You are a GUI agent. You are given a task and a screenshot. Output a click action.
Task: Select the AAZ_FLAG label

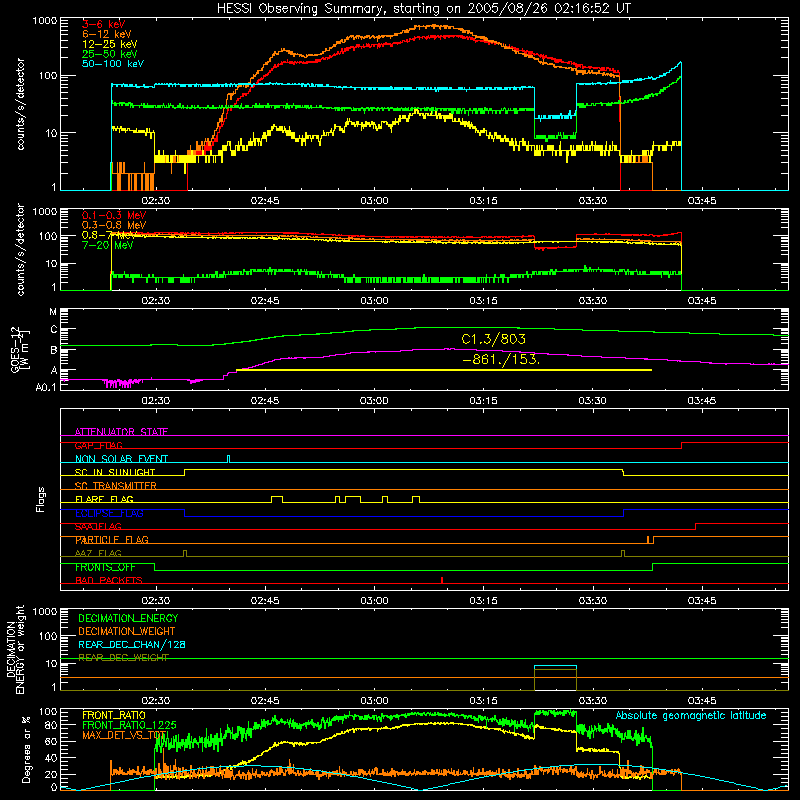tap(98, 553)
